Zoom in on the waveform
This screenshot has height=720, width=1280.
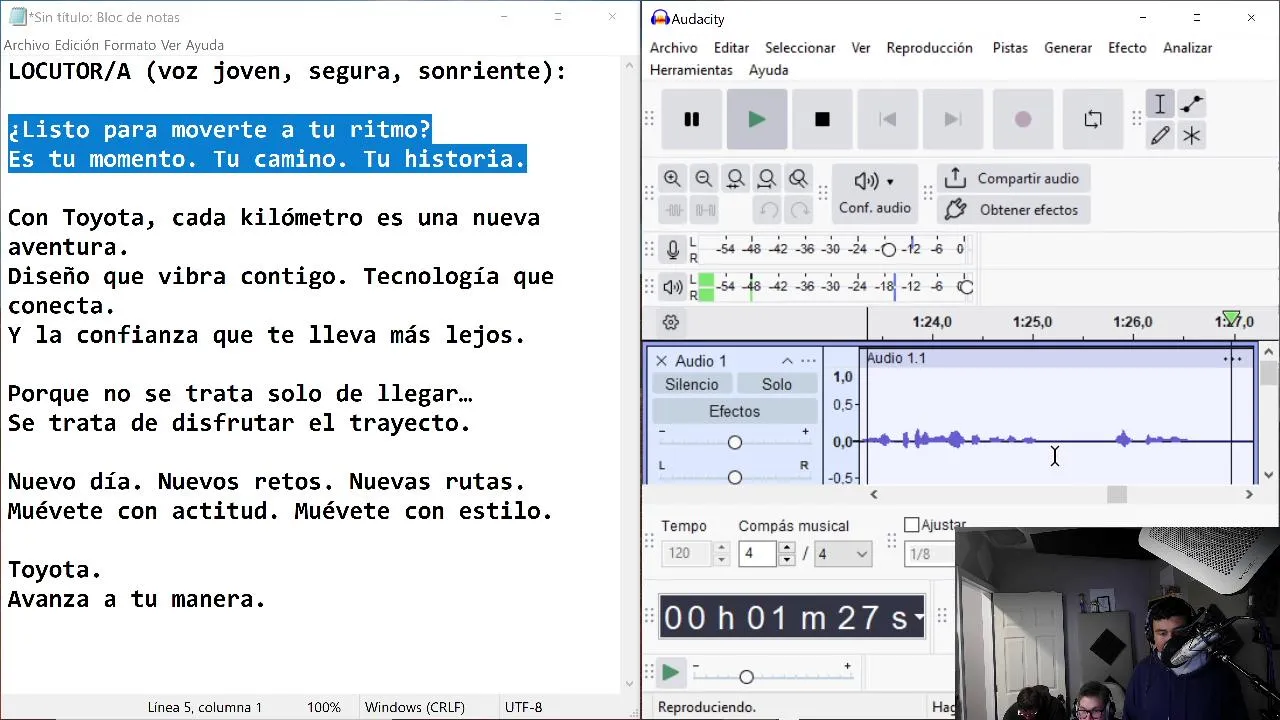pyautogui.click(x=672, y=179)
